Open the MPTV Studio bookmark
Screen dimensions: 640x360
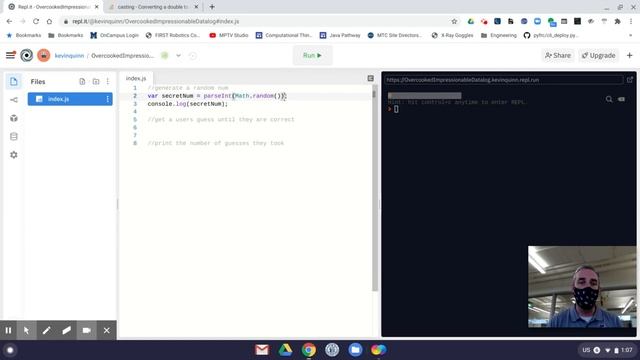[x=229, y=36]
